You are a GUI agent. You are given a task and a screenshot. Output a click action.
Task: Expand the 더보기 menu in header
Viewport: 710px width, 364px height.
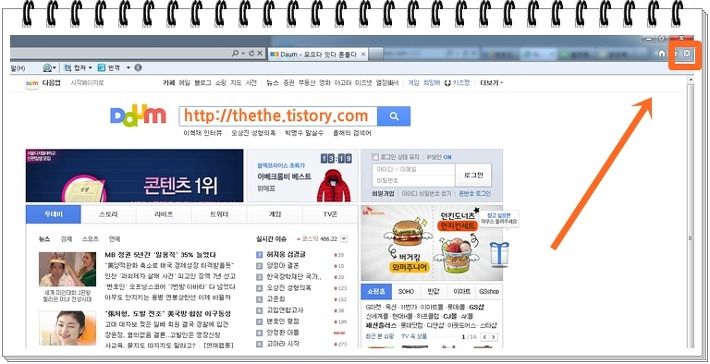tap(491, 83)
